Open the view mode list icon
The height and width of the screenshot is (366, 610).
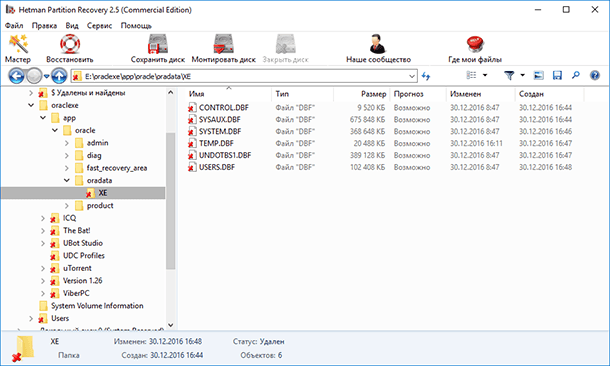(471, 75)
